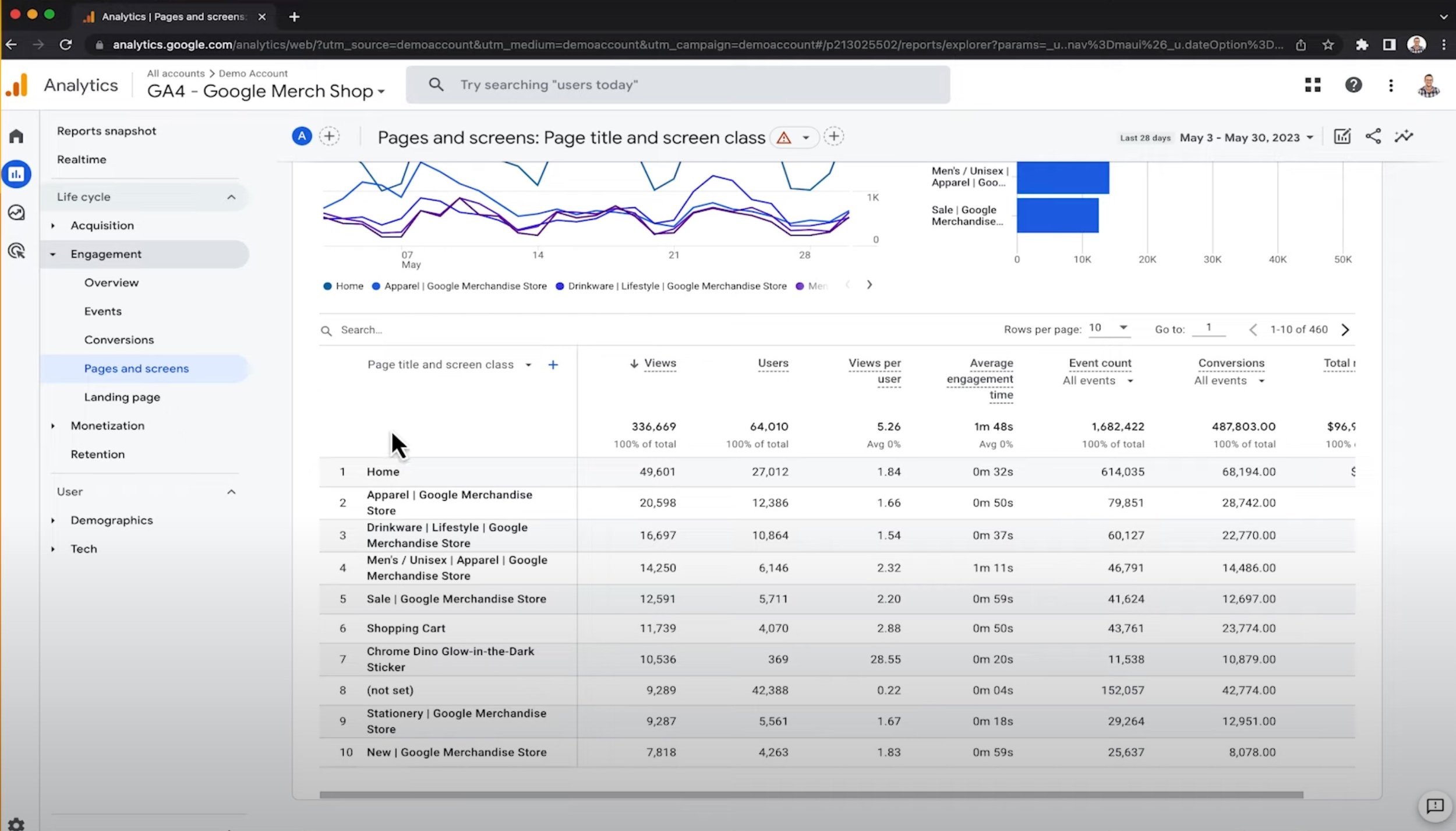The height and width of the screenshot is (831, 1456).
Task: Open Retention report
Action: [98, 454]
